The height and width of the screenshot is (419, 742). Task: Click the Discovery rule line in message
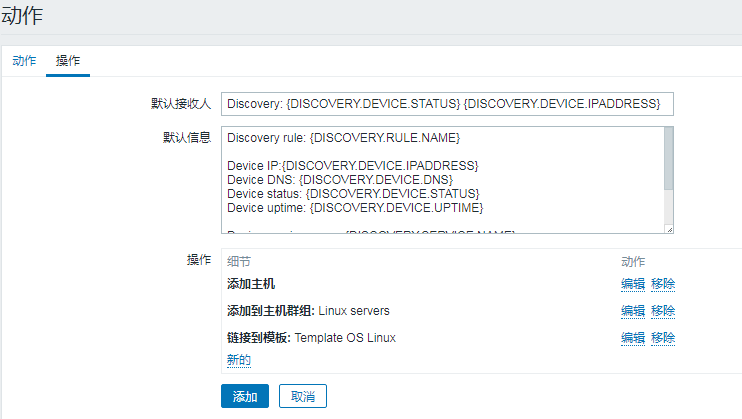pos(344,138)
